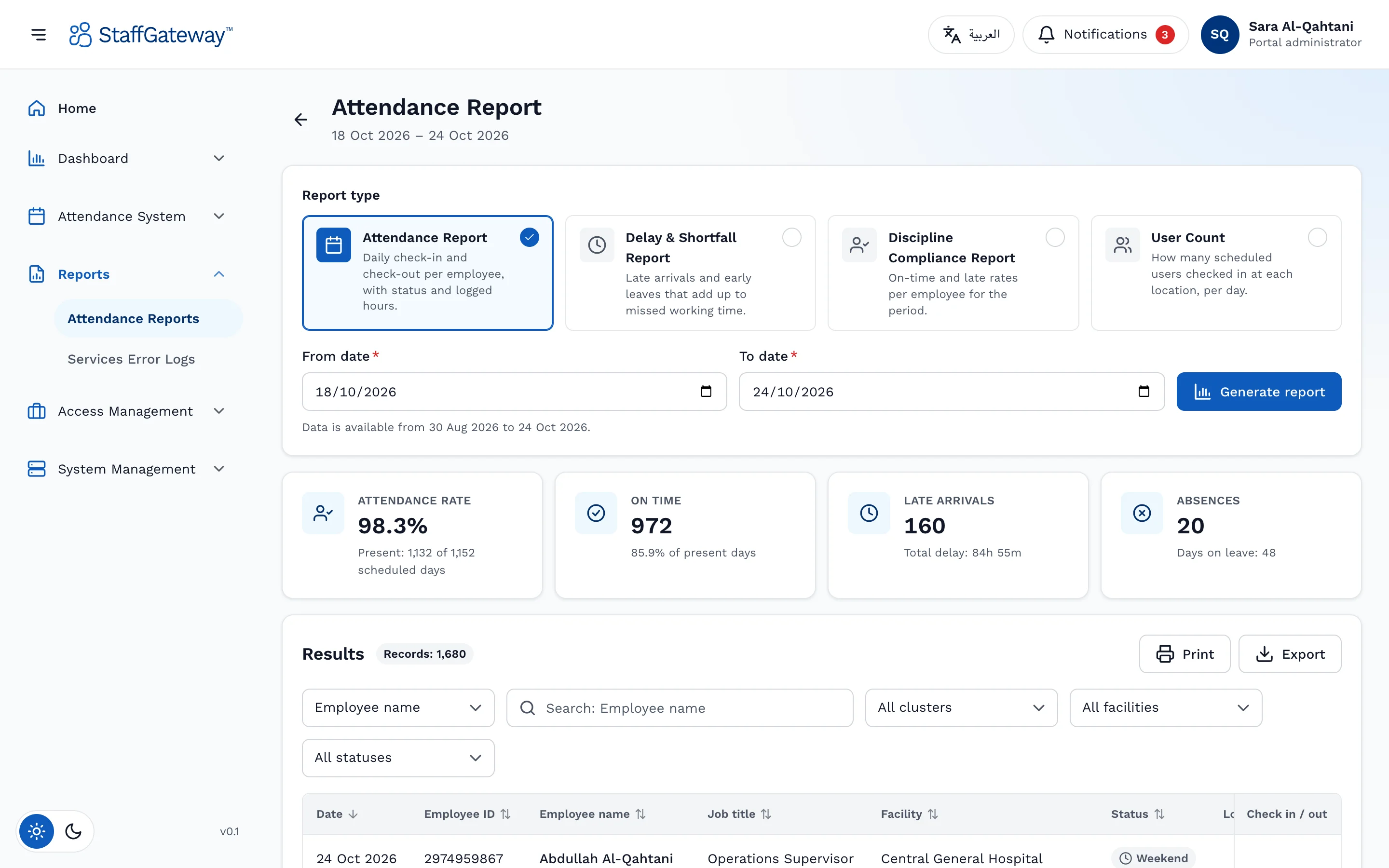Click the Print button
Viewport: 1389px width, 868px height.
pos(1184,654)
